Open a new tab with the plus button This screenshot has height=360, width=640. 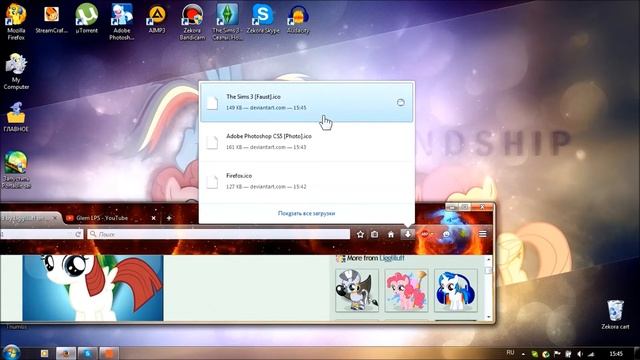pyautogui.click(x=169, y=218)
